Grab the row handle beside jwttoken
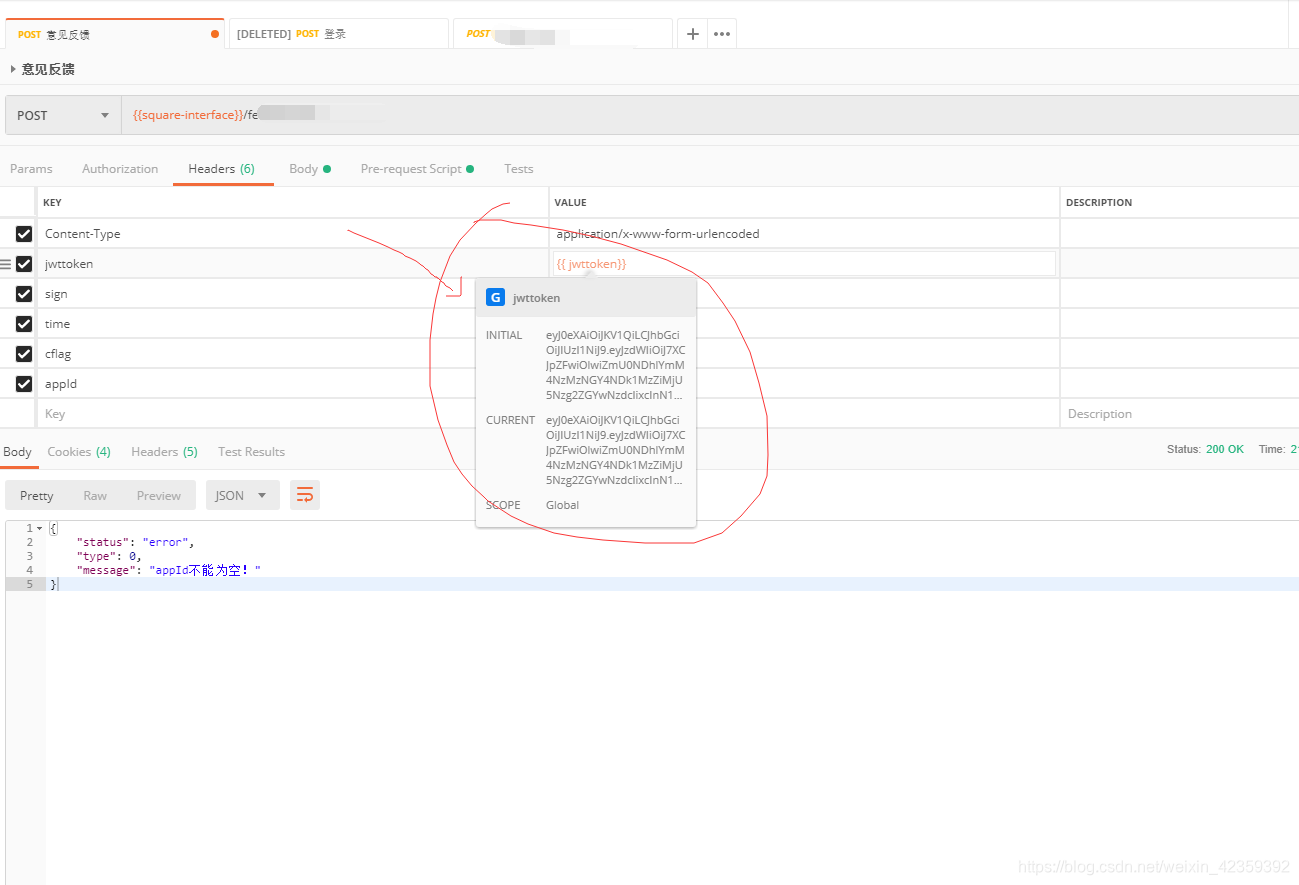Viewport: 1299px width, 885px height. [x=6, y=264]
